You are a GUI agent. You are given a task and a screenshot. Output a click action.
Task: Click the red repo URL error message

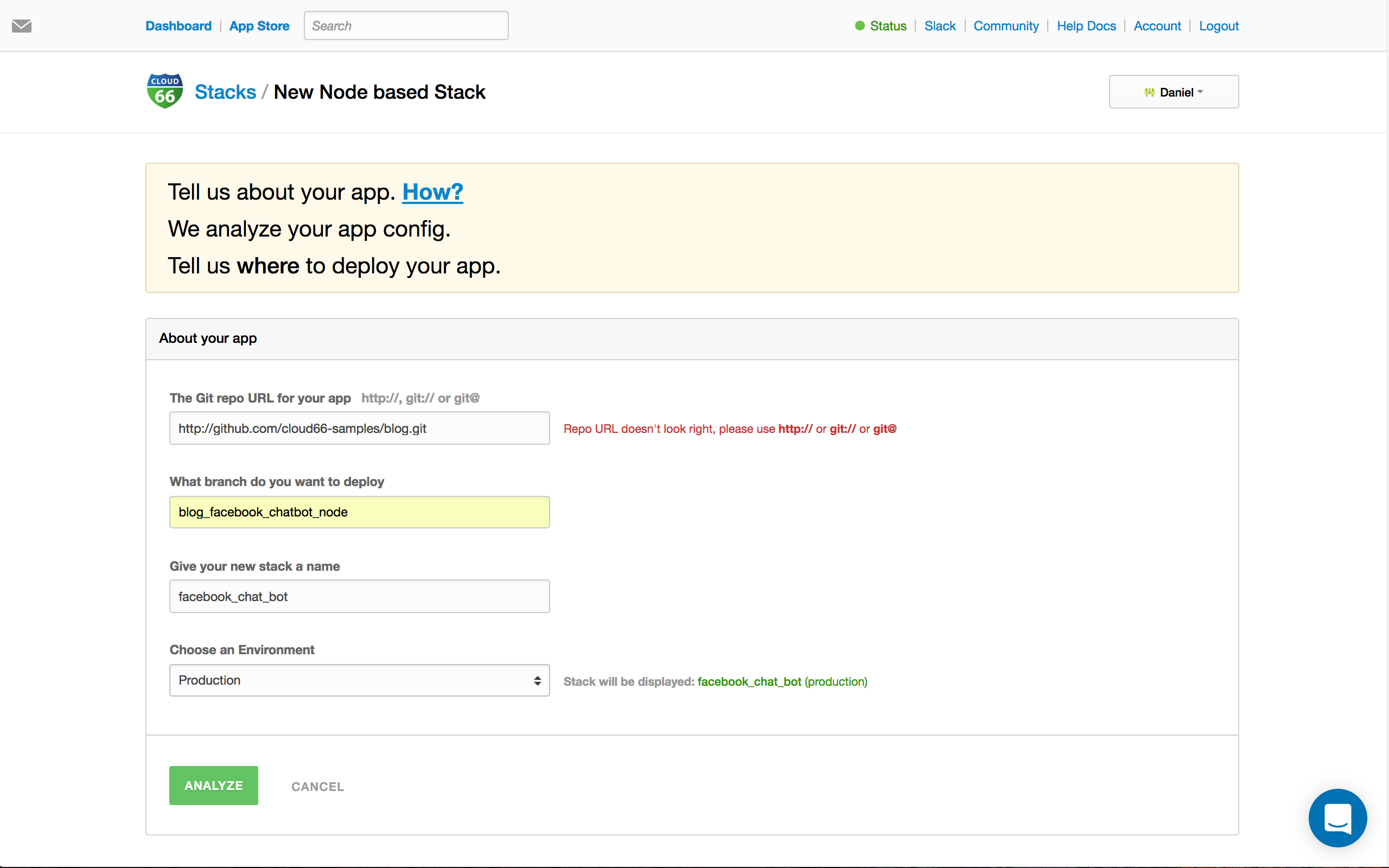click(730, 429)
